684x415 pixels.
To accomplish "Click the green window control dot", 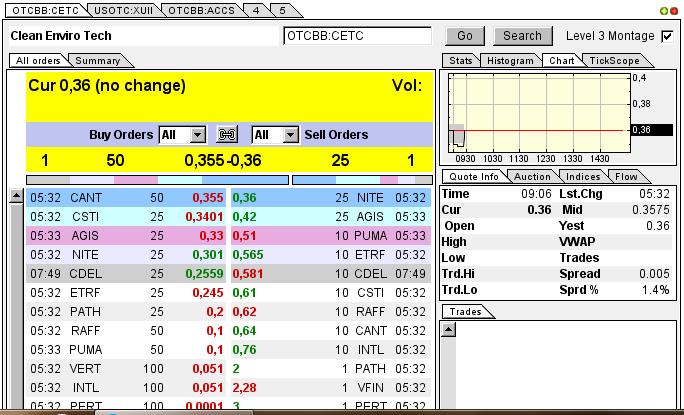I will 664,12.
